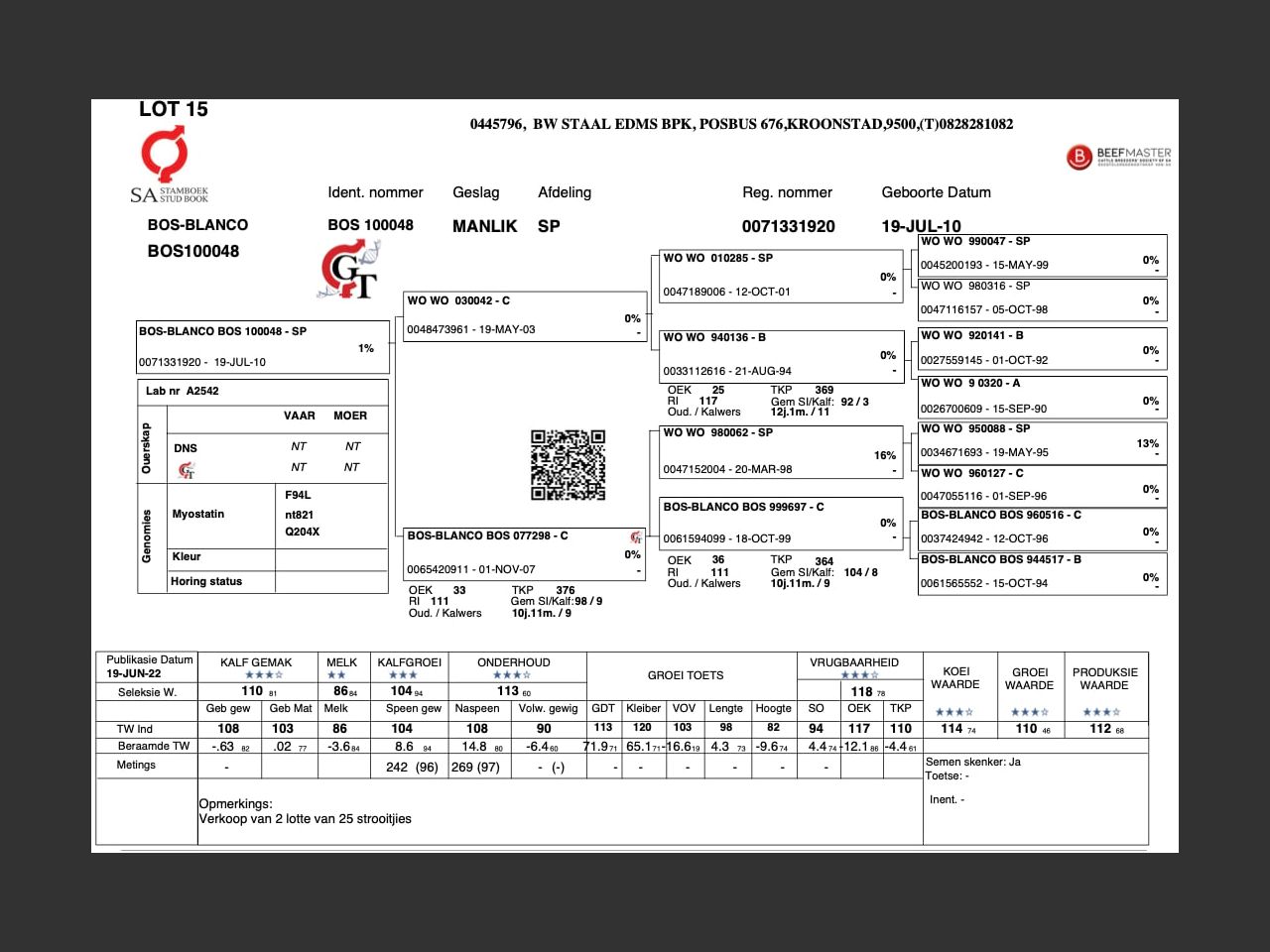Select grandsire box WO WO 010285 - SP
The image size is (1270, 952).
tap(780, 275)
